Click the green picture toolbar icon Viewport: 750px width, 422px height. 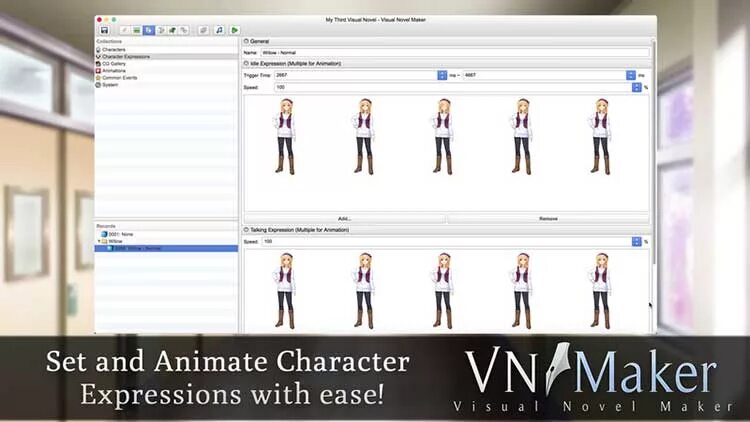[x=137, y=30]
